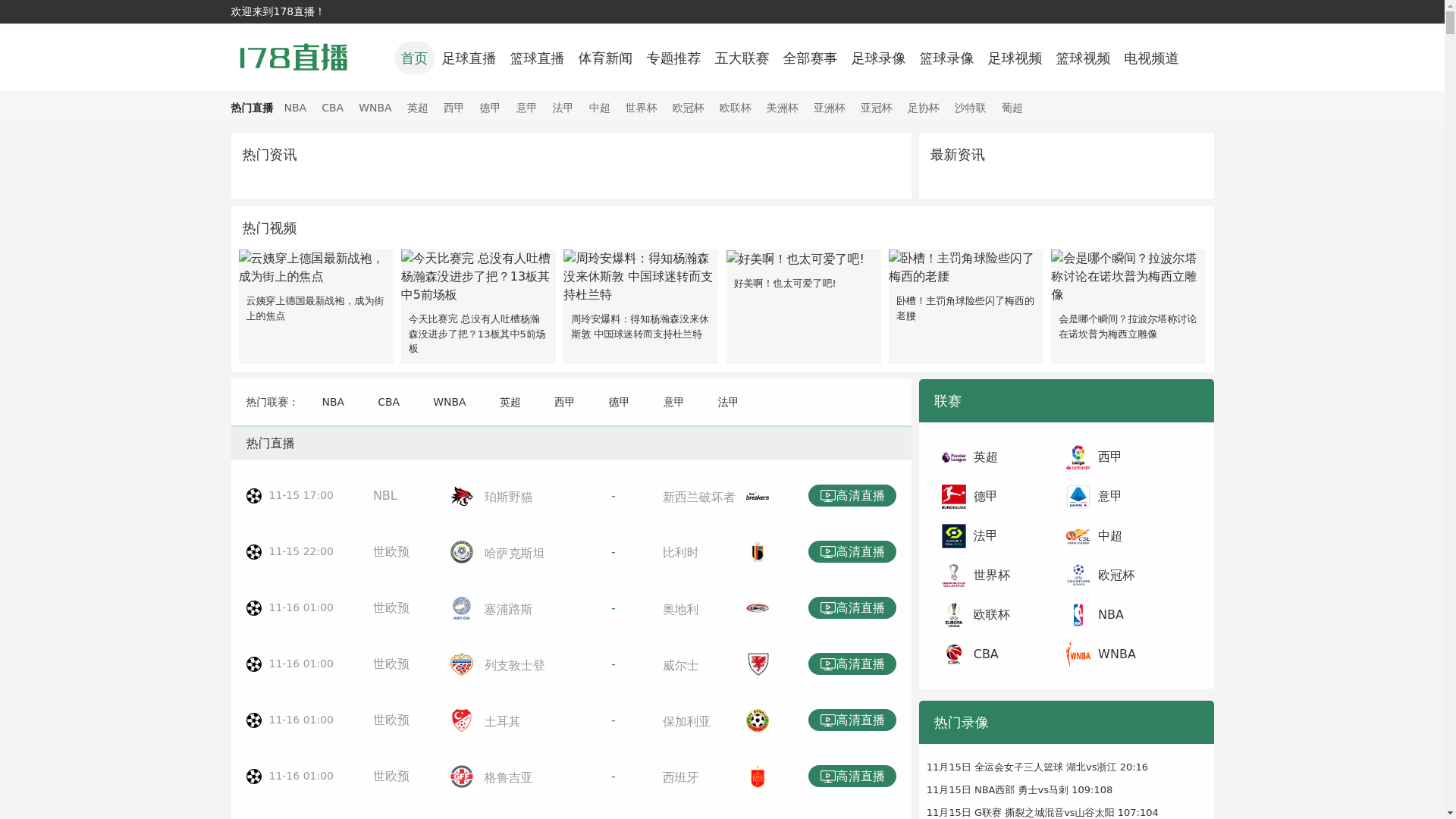Open video 今天比赛完 总没有人吐槽杨瀚森

pyautogui.click(x=479, y=306)
